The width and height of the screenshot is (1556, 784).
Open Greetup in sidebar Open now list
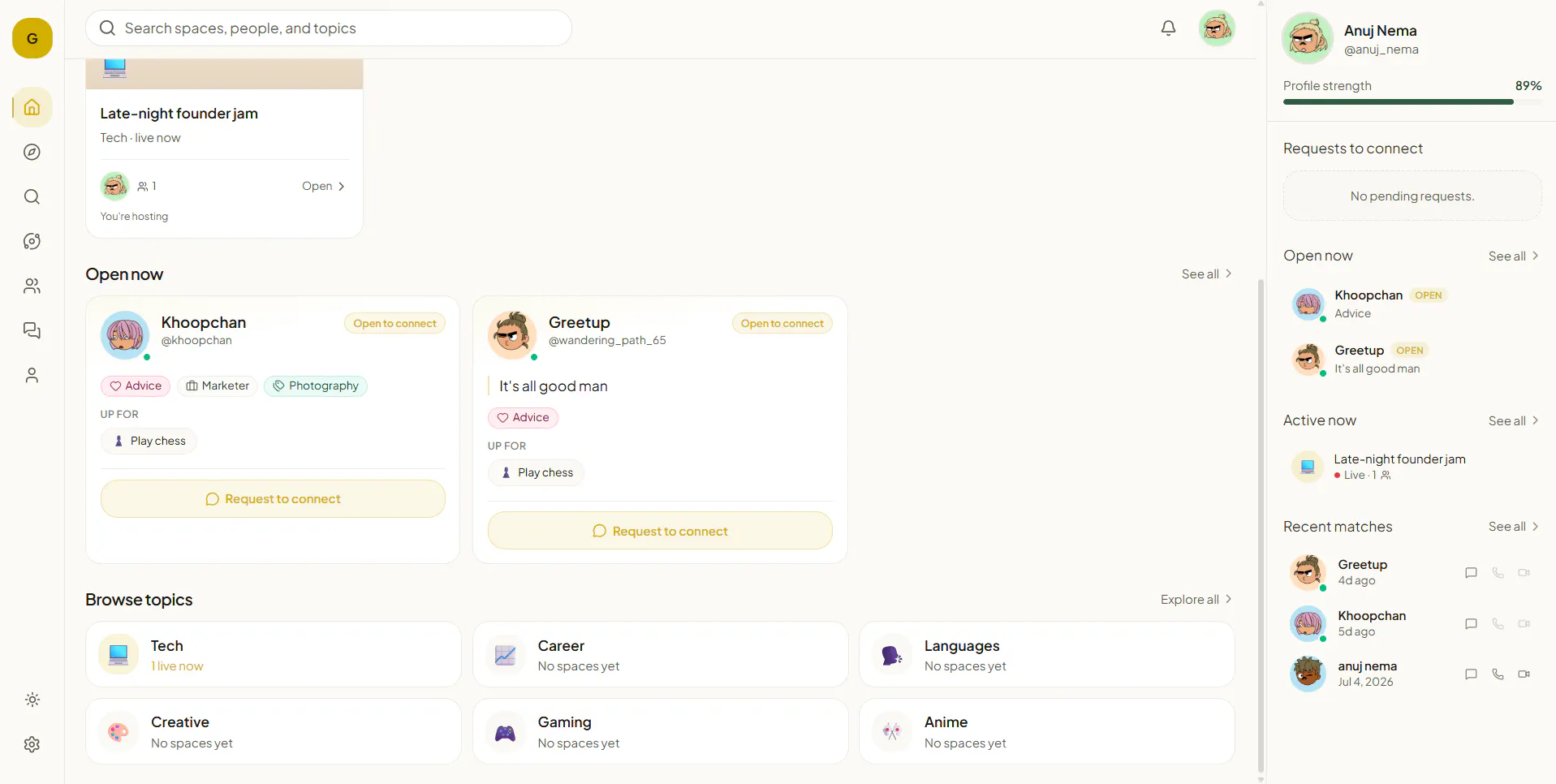pos(1412,360)
